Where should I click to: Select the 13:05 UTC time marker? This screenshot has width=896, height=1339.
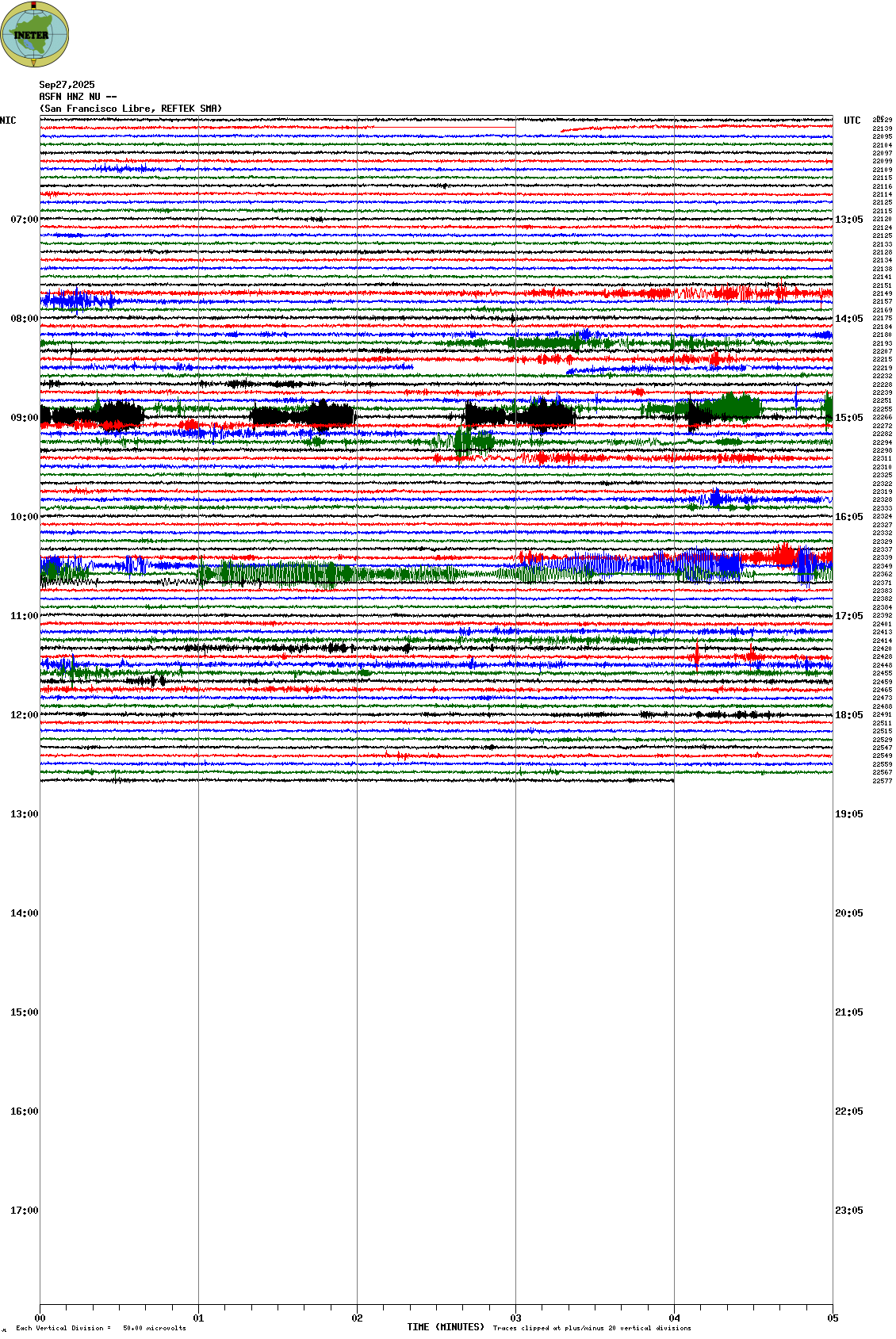[x=848, y=220]
